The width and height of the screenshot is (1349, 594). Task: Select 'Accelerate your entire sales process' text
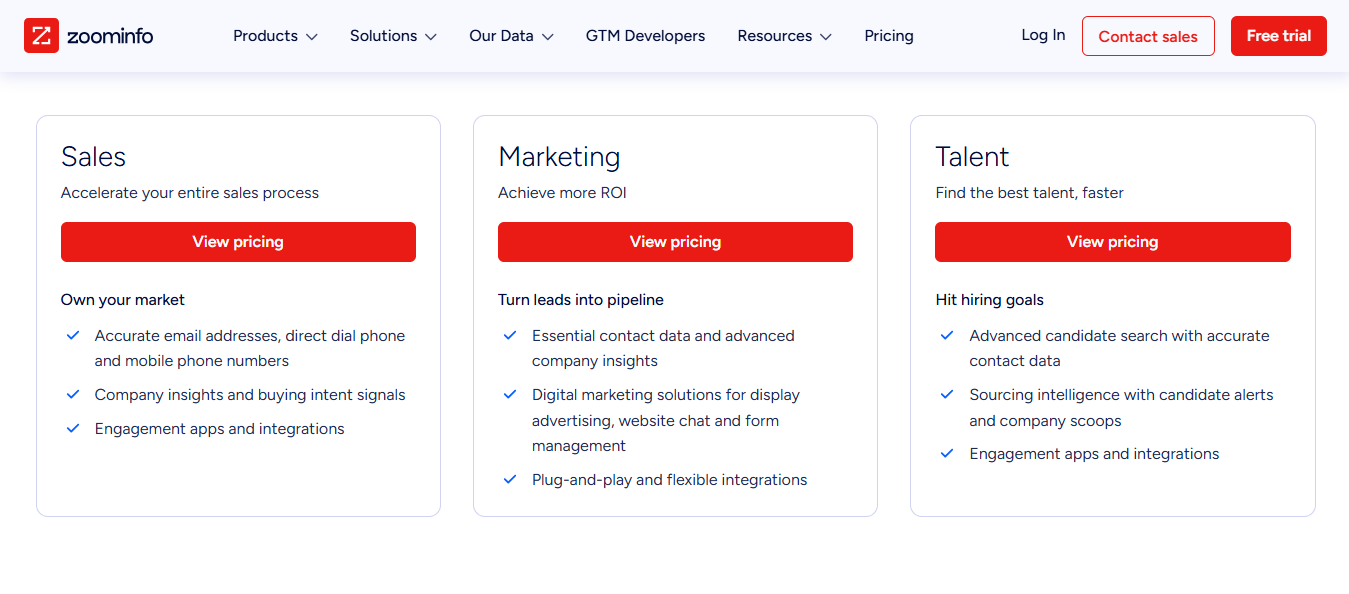pos(190,193)
